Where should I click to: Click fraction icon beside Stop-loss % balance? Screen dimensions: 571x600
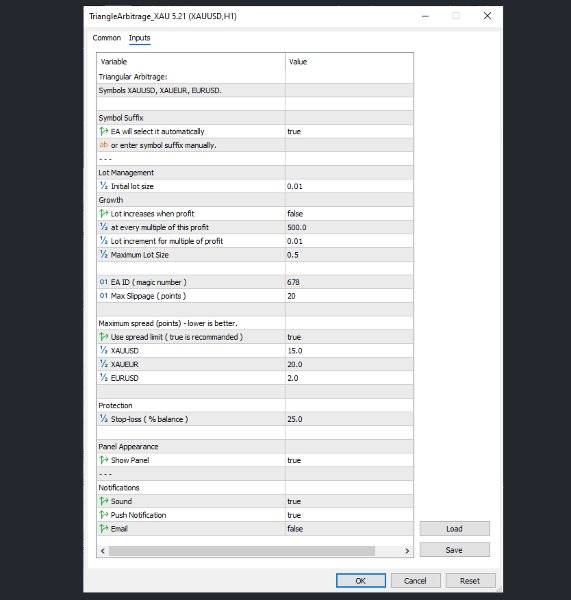point(104,419)
